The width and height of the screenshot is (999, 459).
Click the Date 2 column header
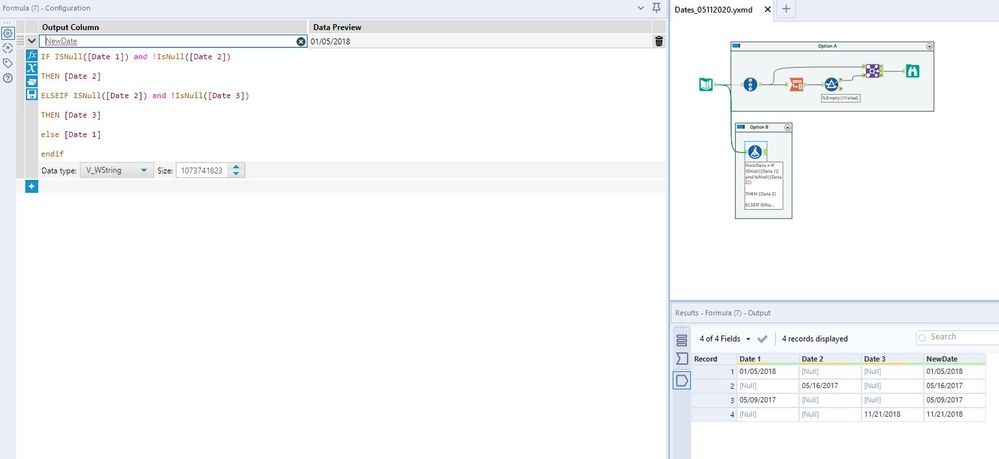pyautogui.click(x=830, y=359)
